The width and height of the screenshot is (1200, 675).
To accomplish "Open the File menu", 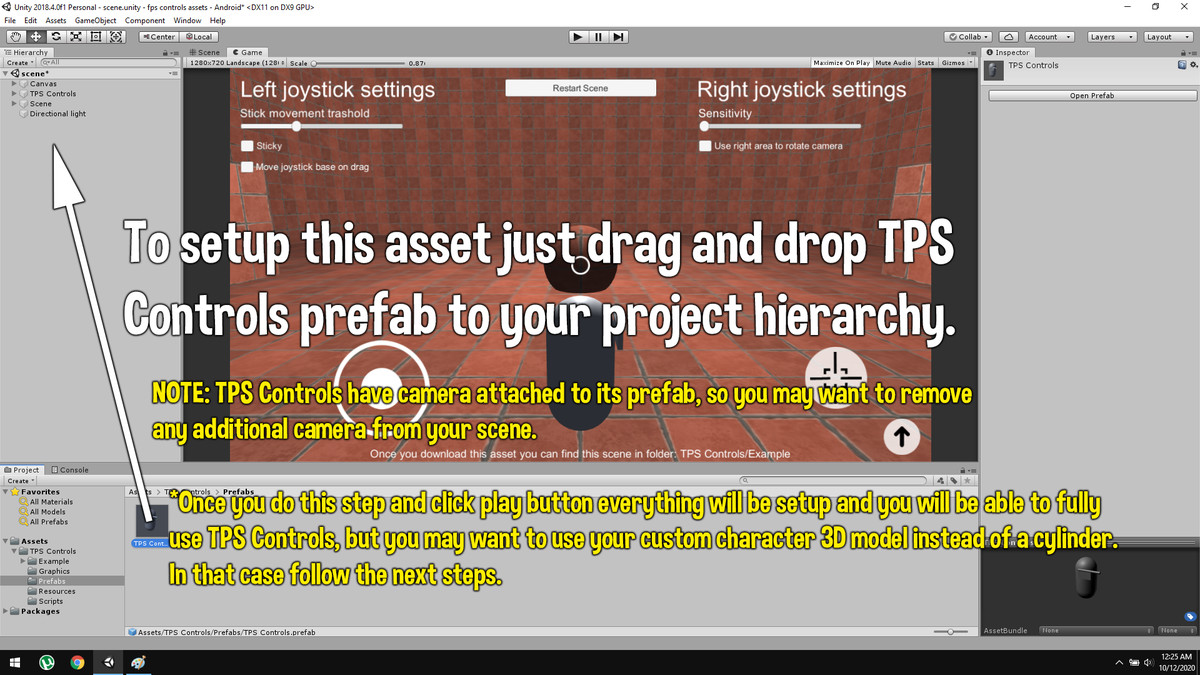I will point(10,20).
